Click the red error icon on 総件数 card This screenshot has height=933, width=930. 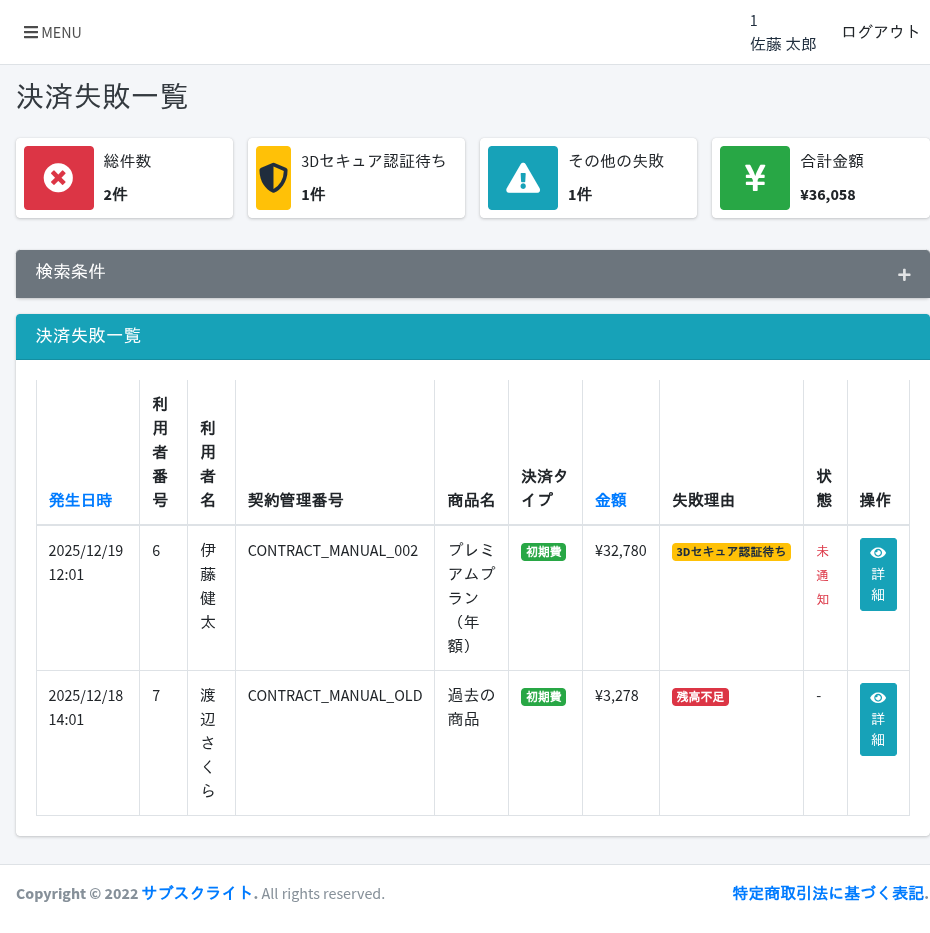pyautogui.click(x=58, y=177)
